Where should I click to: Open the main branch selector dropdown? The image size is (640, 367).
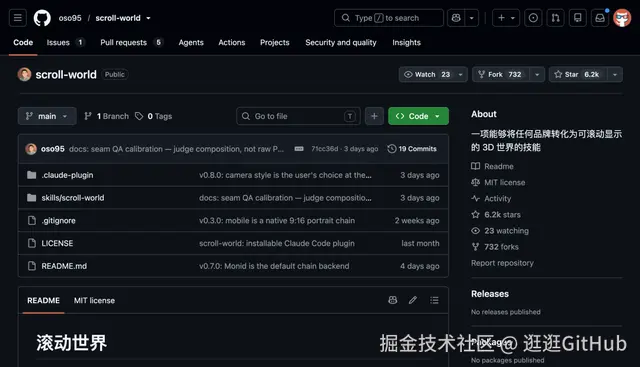coord(47,116)
